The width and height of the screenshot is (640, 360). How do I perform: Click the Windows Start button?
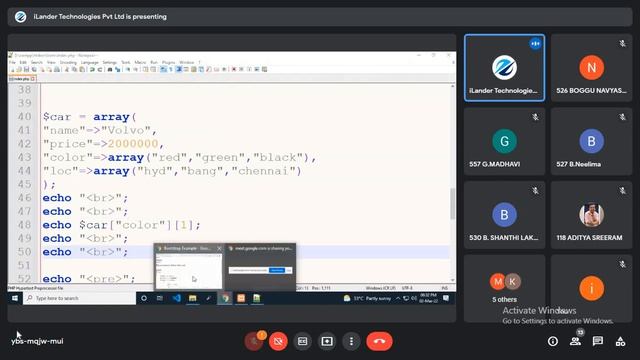15,298
